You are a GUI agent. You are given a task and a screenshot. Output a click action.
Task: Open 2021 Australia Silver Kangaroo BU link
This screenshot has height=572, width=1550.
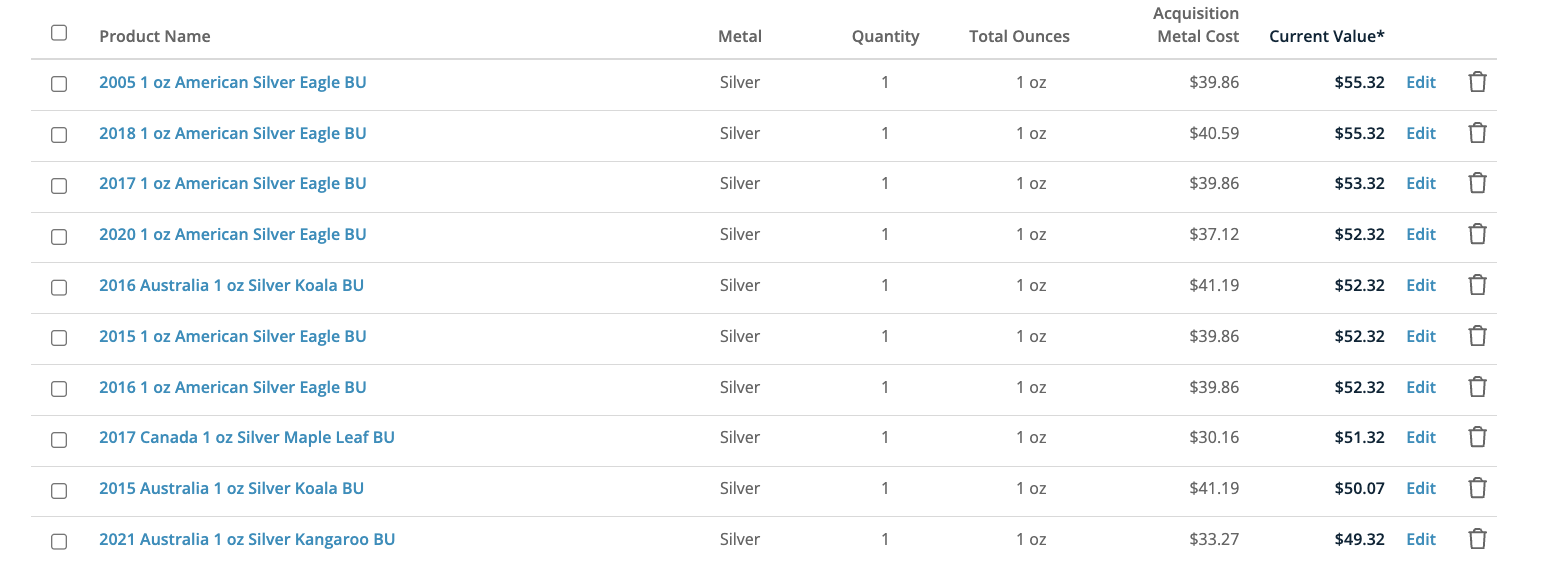pos(246,539)
